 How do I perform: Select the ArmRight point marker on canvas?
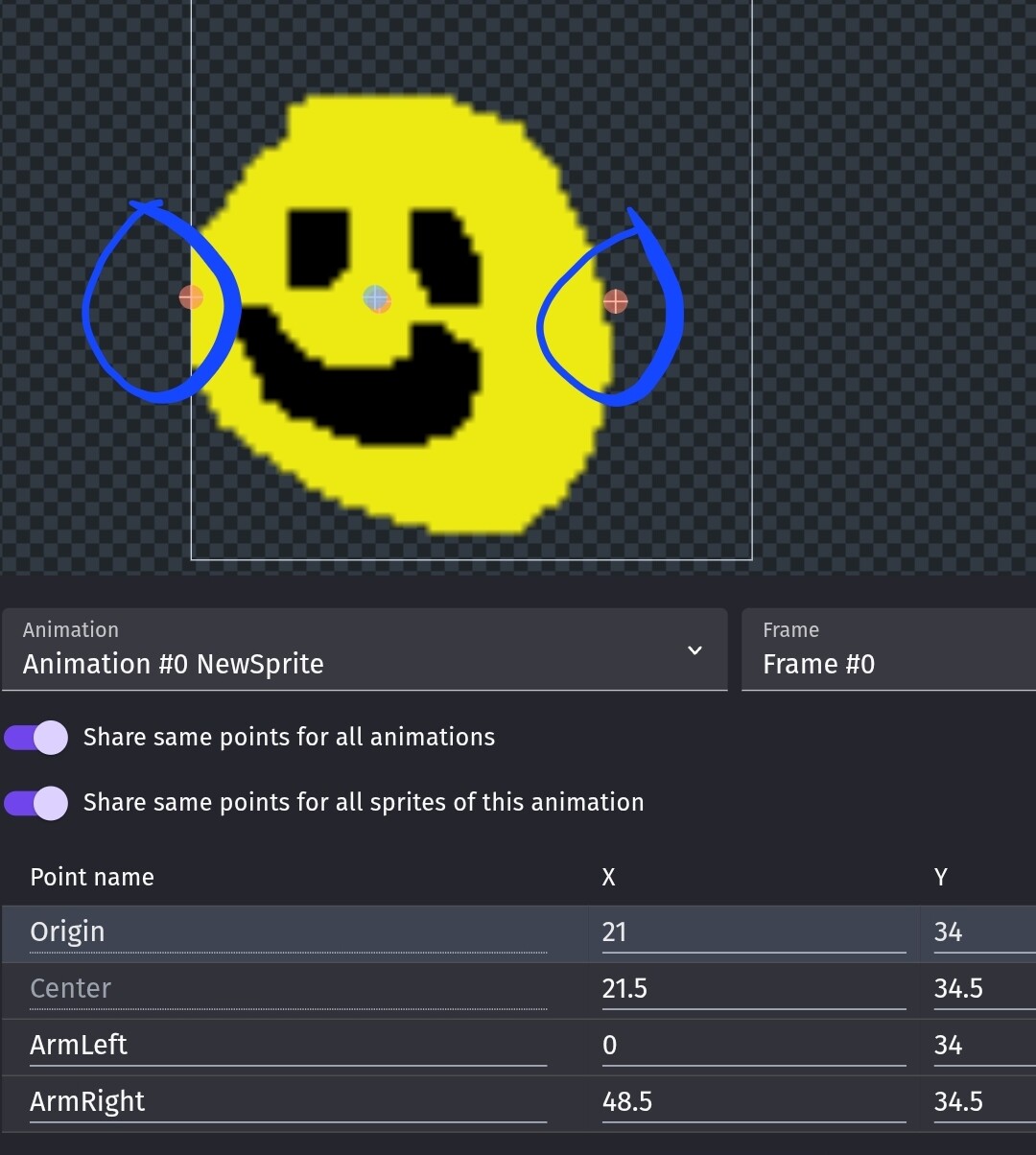point(616,302)
